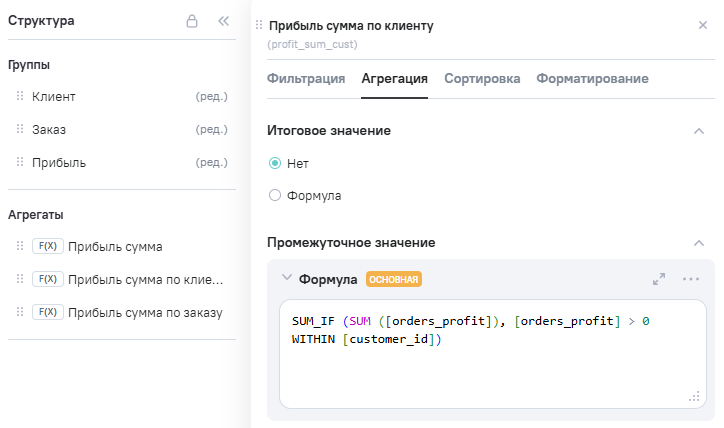Click F(X) icon of Прибыль сумма по заказу
724x428 pixels.
pyautogui.click(x=47, y=312)
